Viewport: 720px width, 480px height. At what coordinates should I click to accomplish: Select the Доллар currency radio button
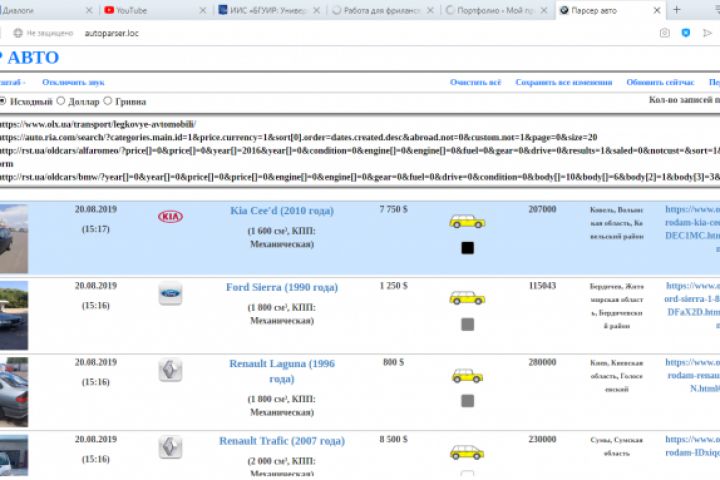(61, 101)
